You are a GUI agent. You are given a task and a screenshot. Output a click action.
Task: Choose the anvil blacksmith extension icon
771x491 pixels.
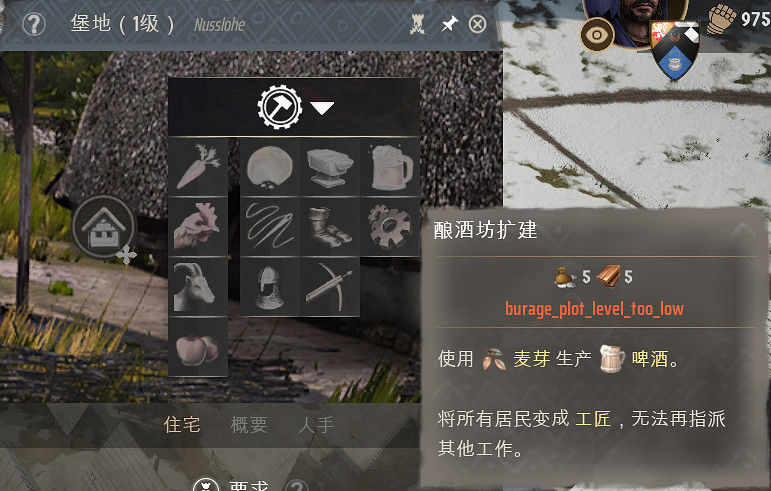tap(330, 167)
